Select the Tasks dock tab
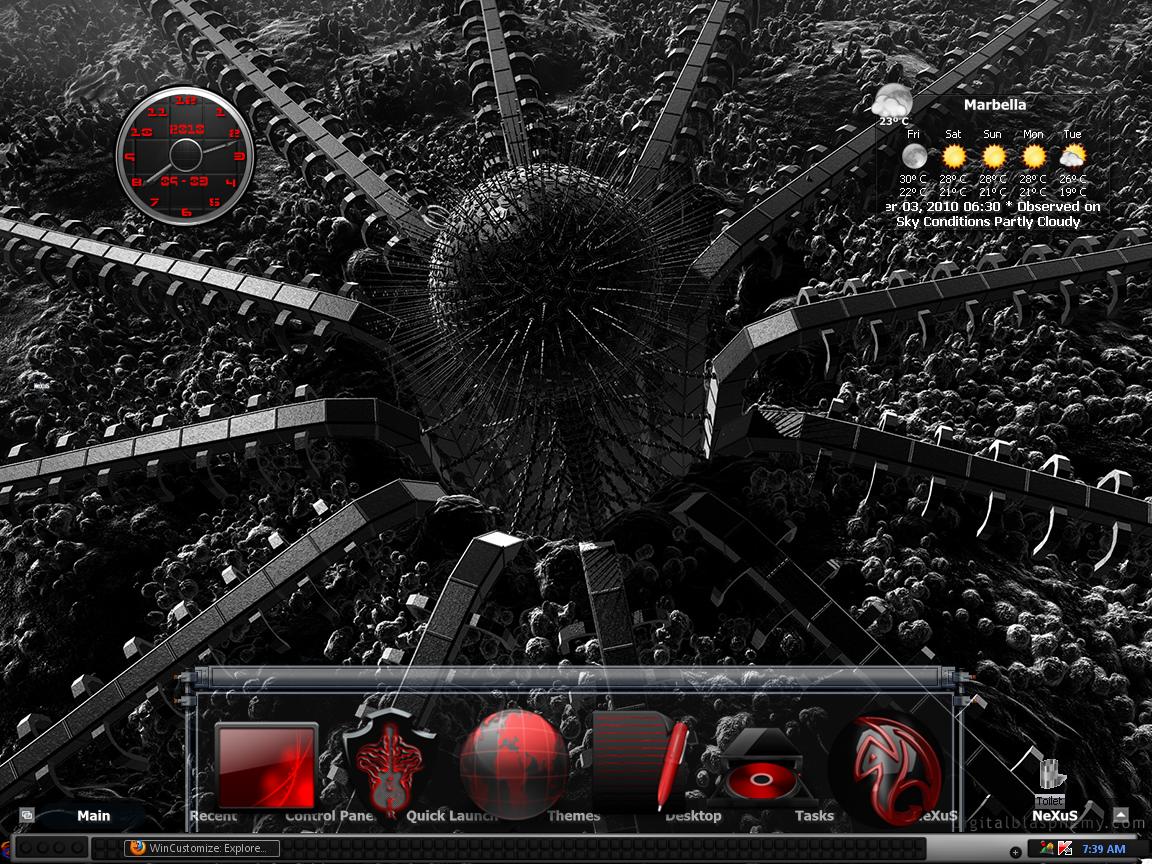Viewport: 1152px width, 864px height. pos(814,816)
